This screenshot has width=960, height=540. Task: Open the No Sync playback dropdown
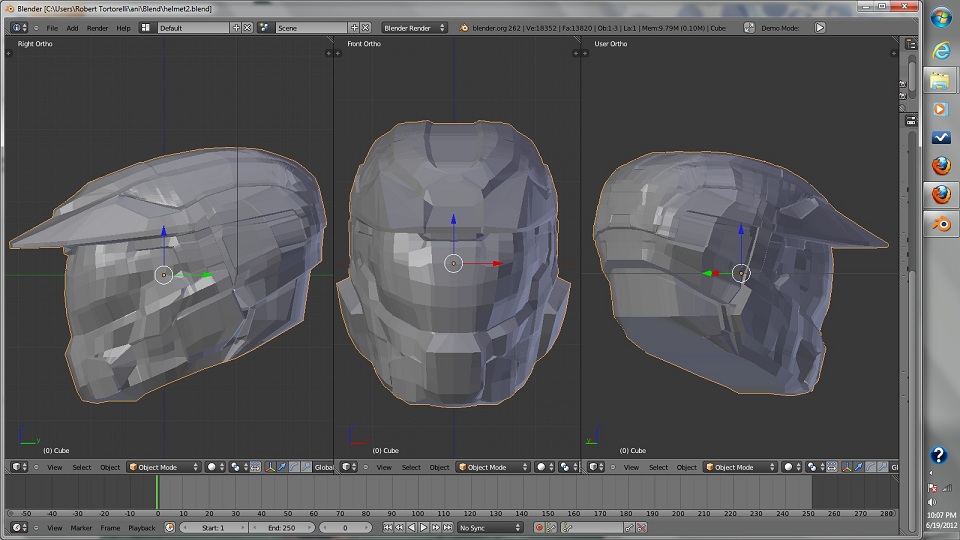pyautogui.click(x=490, y=528)
